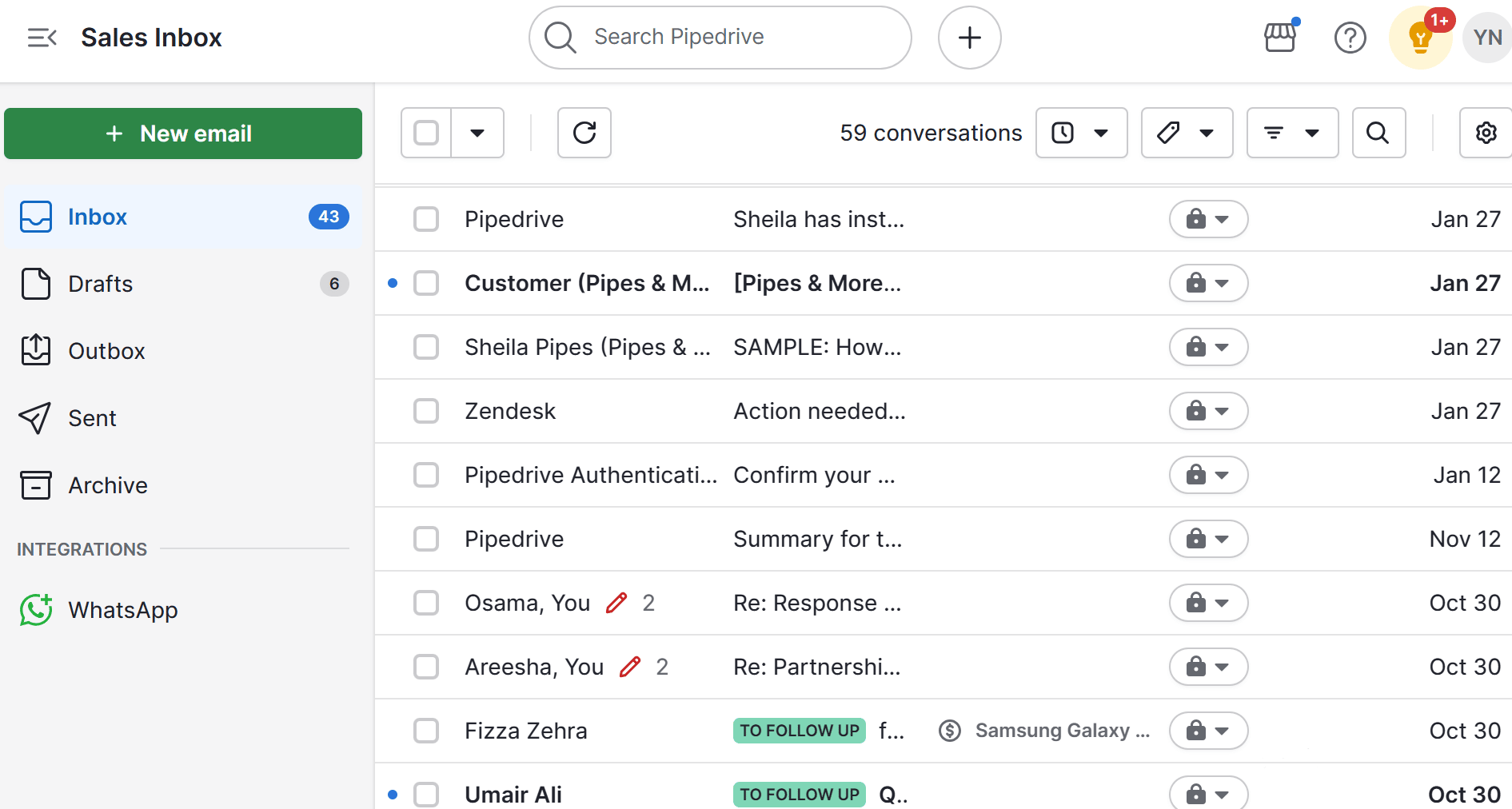Open the Drafts folder
Screen dimensions: 1512x809
click(x=183, y=284)
